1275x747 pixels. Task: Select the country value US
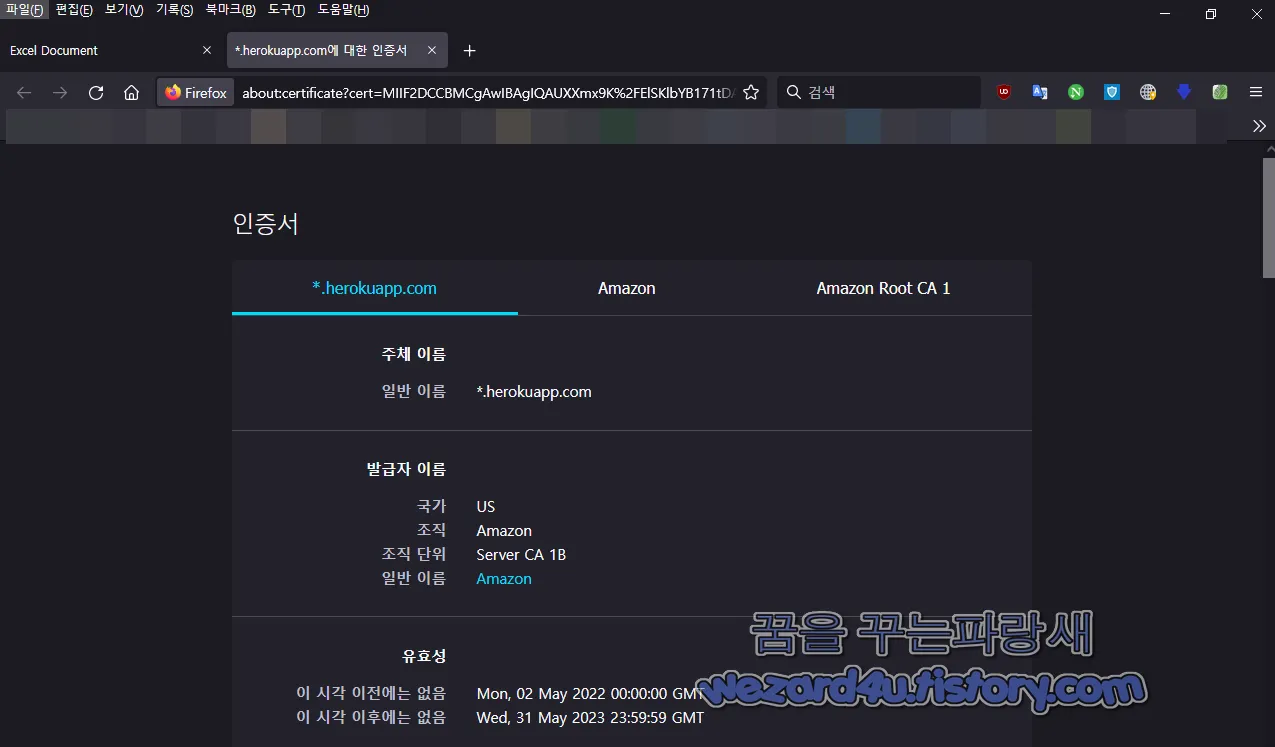pos(486,507)
